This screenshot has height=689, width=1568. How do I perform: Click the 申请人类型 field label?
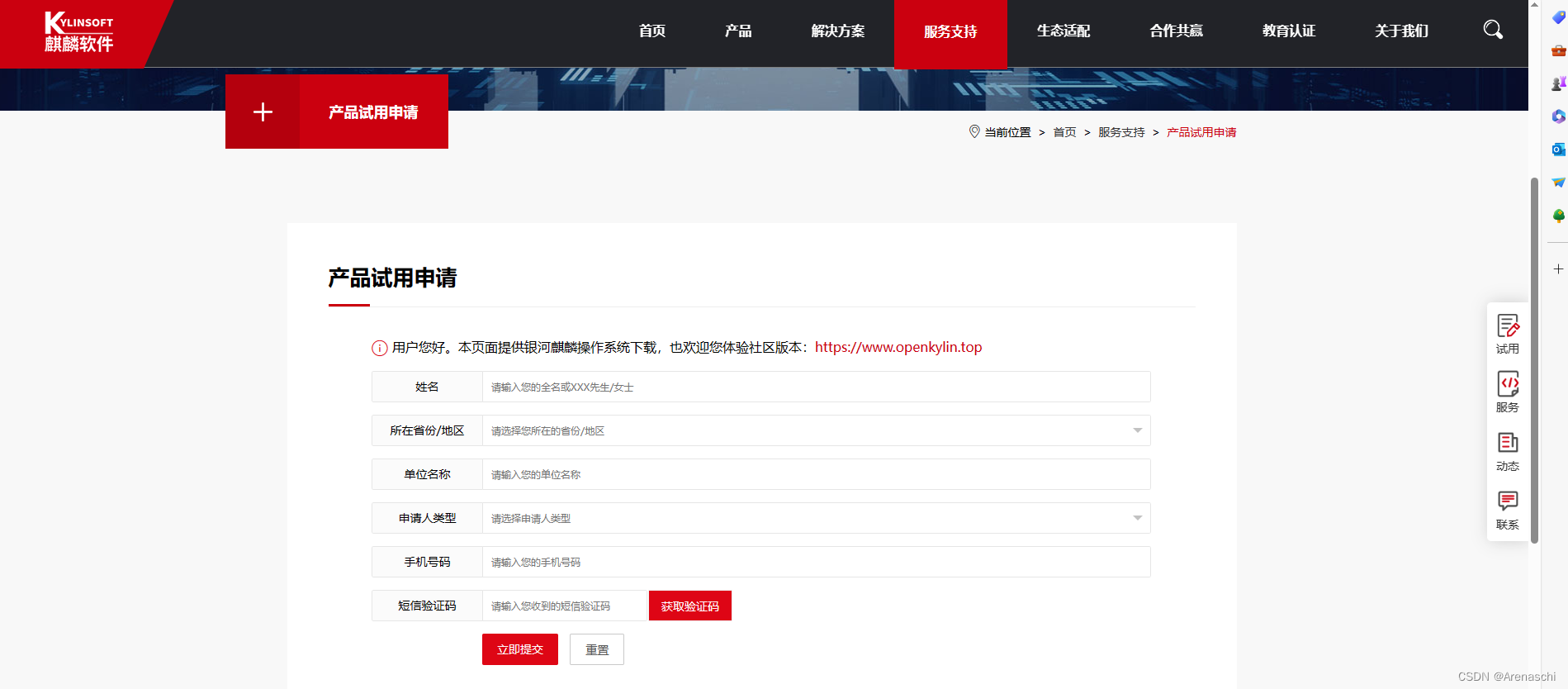point(427,518)
